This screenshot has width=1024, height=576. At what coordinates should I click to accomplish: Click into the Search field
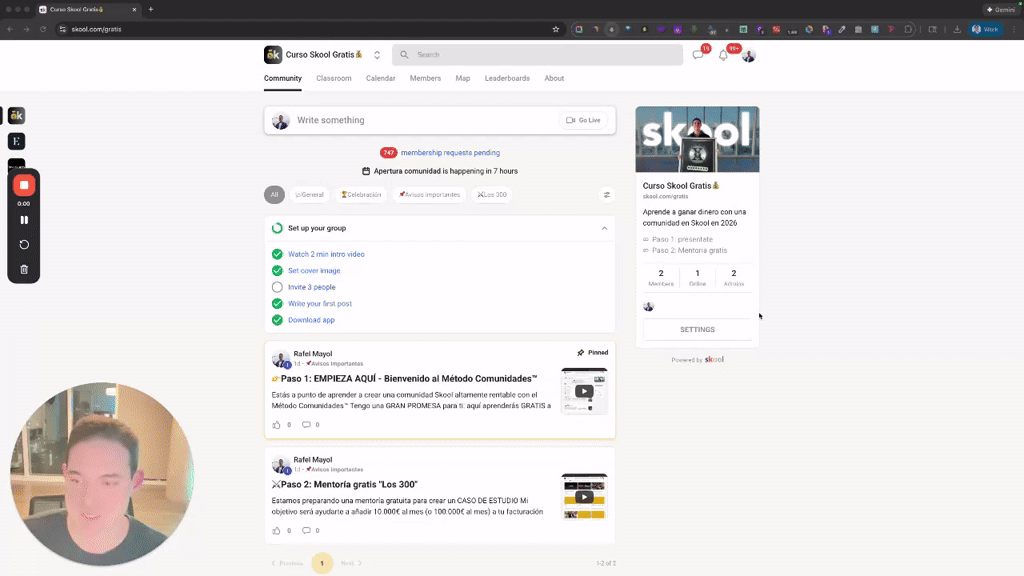[537, 55]
